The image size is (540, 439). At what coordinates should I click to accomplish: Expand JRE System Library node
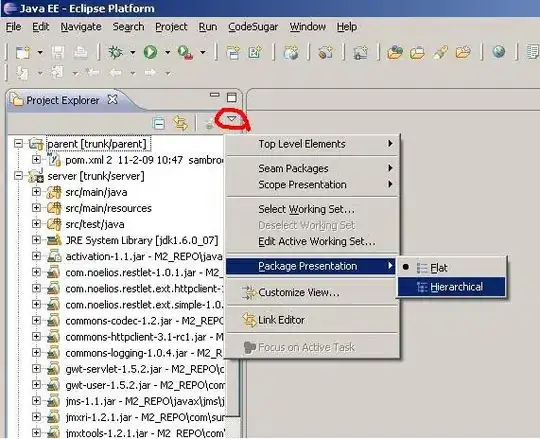[36, 240]
